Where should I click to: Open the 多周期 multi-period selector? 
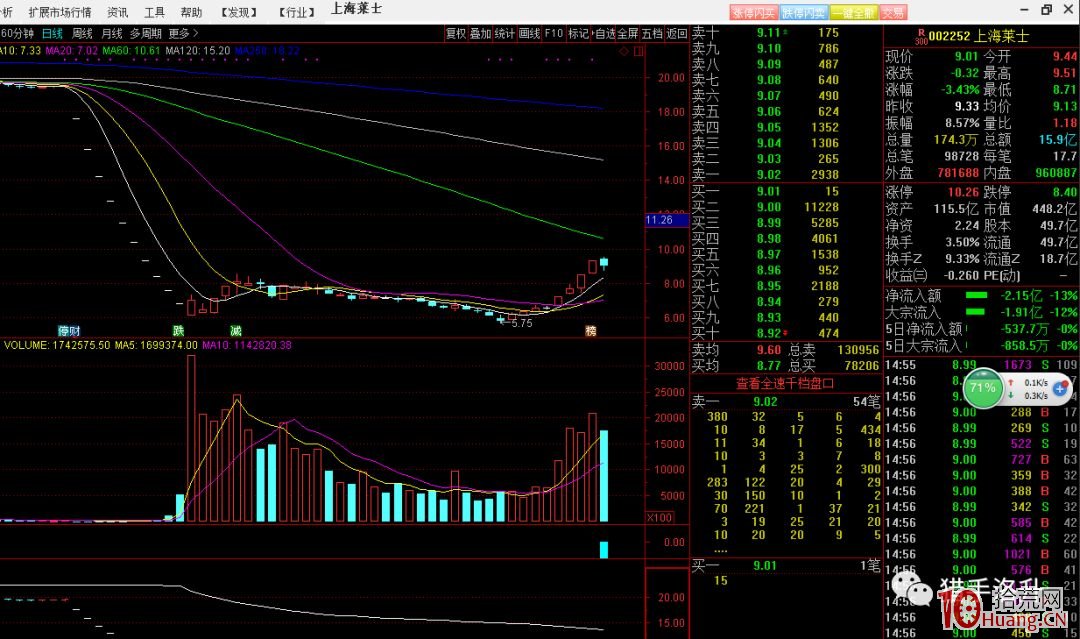(146, 33)
